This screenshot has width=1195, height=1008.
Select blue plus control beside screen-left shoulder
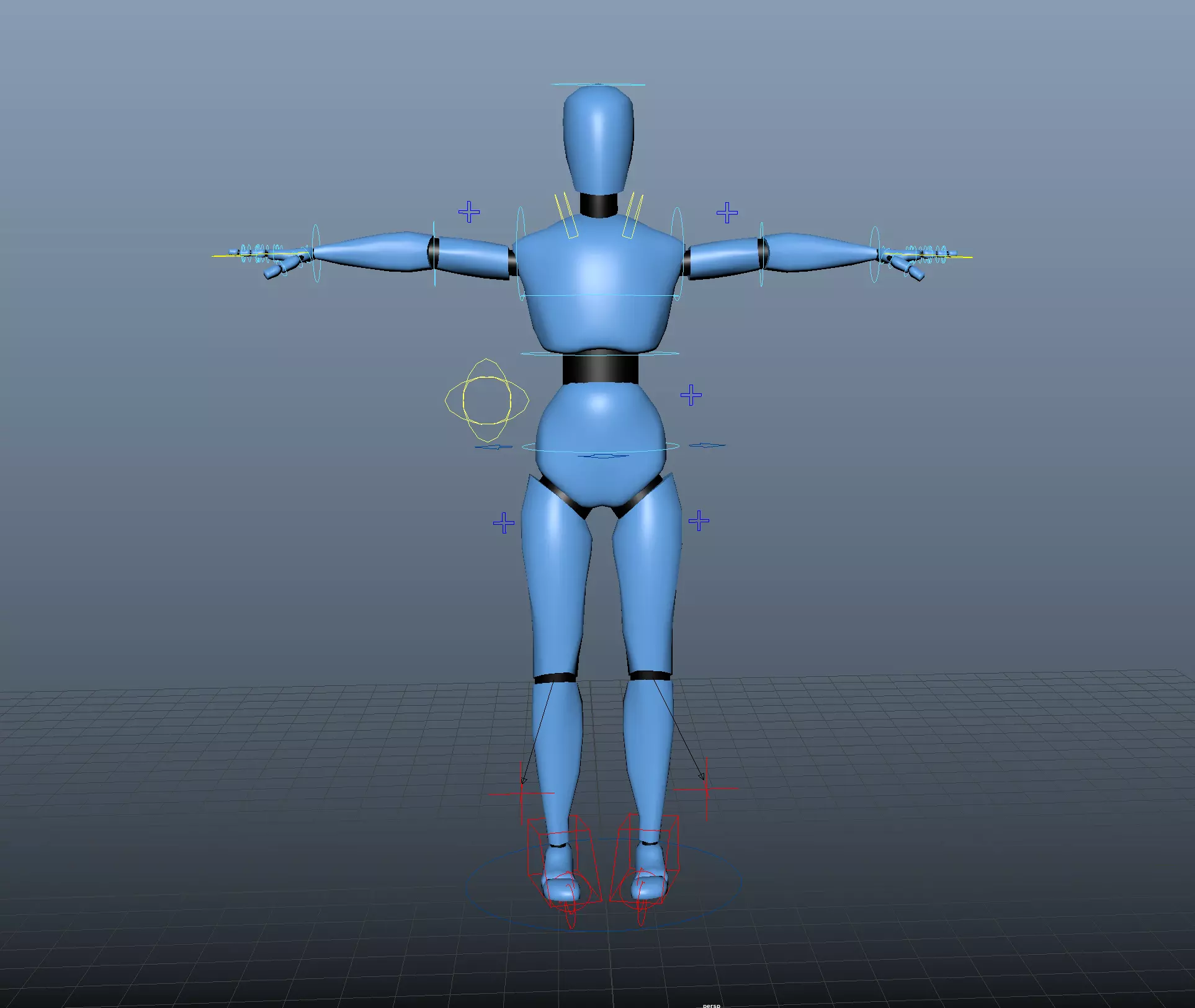469,212
